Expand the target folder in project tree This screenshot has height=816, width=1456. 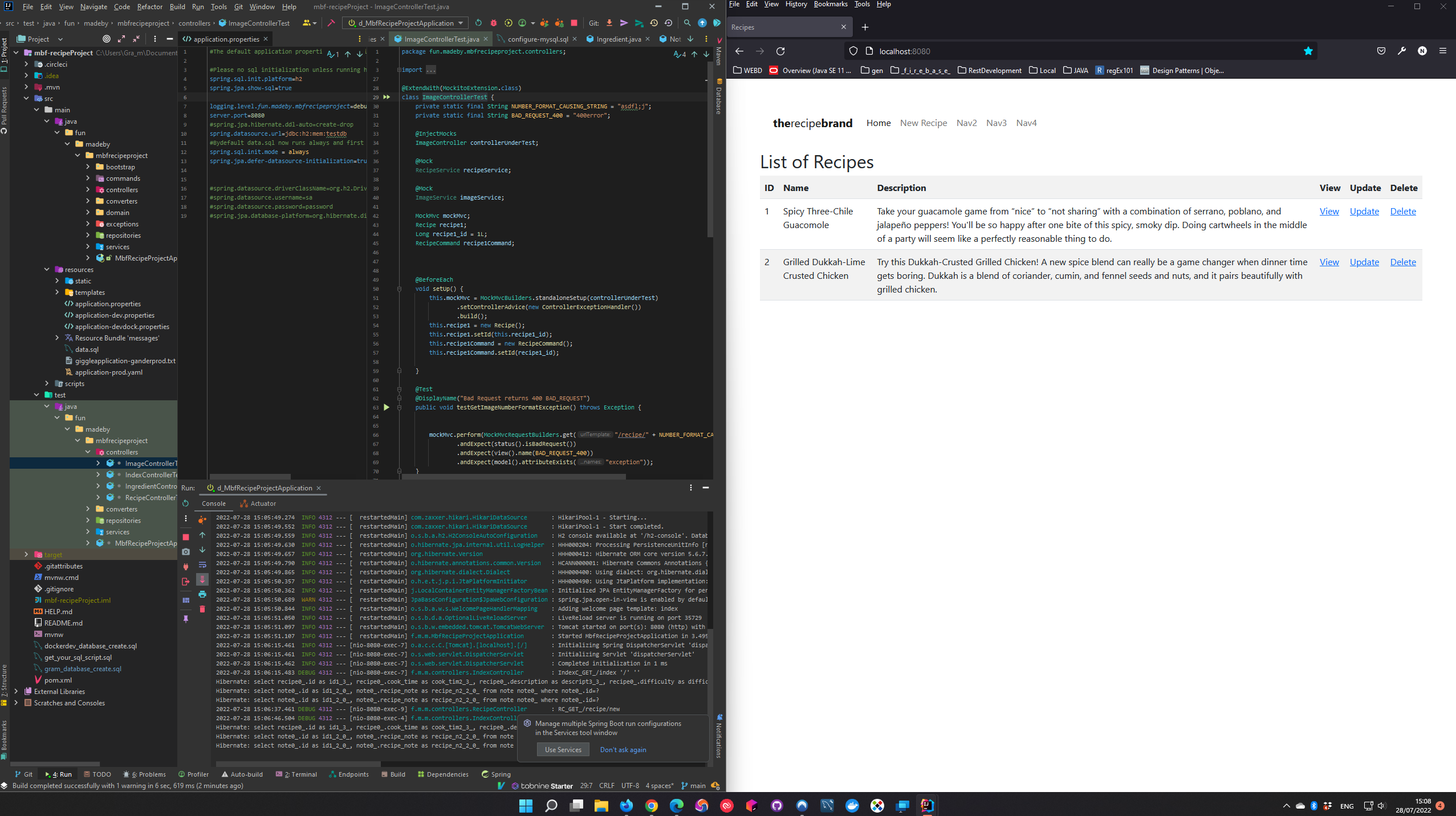tap(26, 554)
